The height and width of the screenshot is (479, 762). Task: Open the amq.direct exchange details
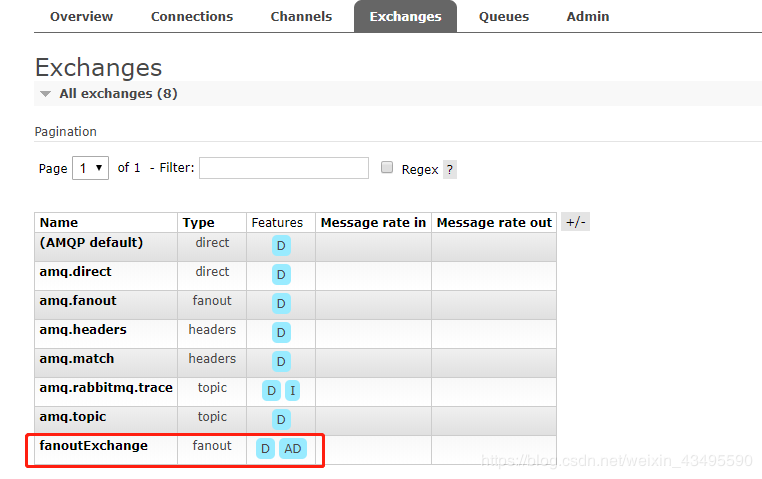(75, 272)
